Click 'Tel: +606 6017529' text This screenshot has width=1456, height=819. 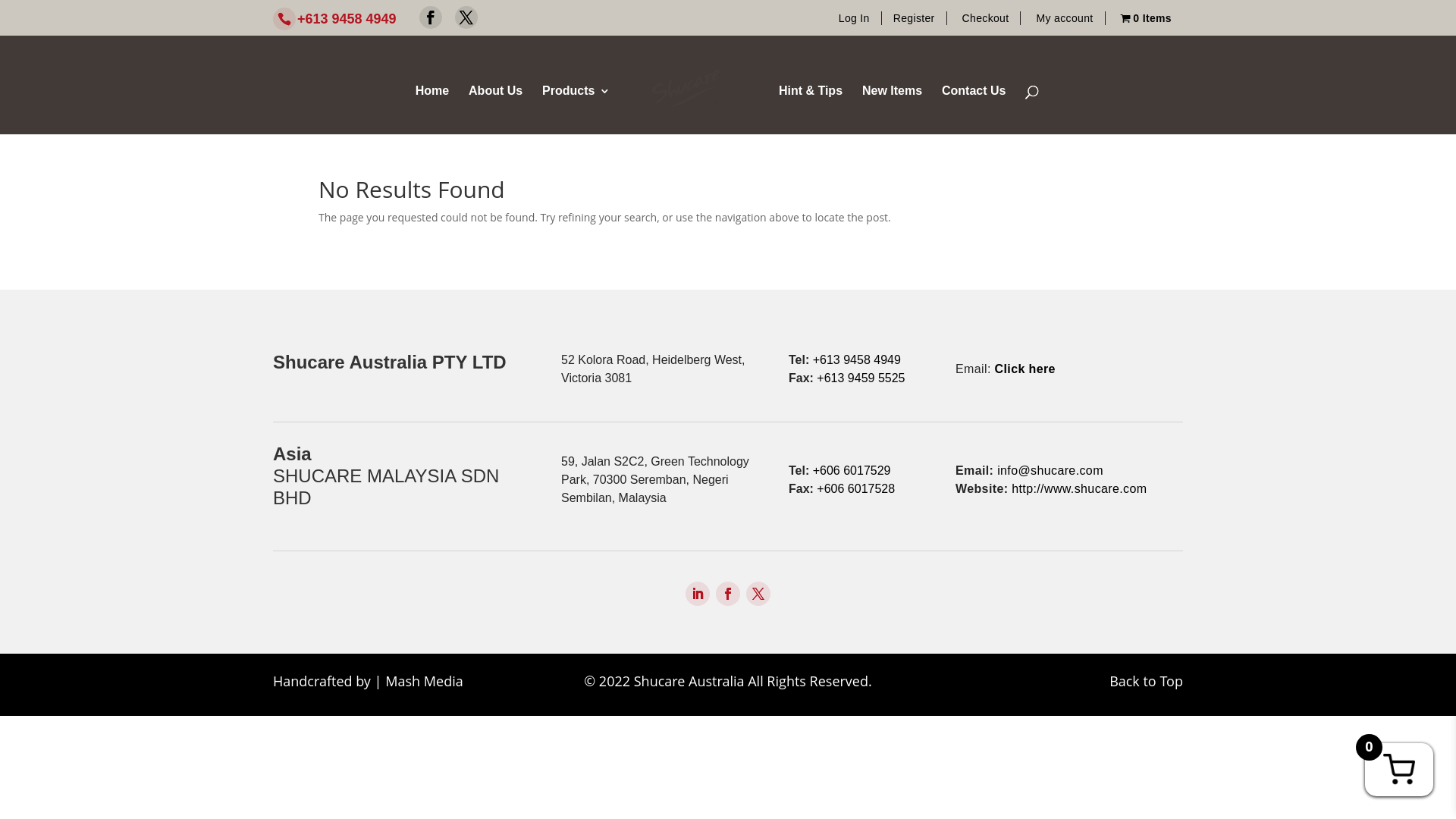[839, 470]
